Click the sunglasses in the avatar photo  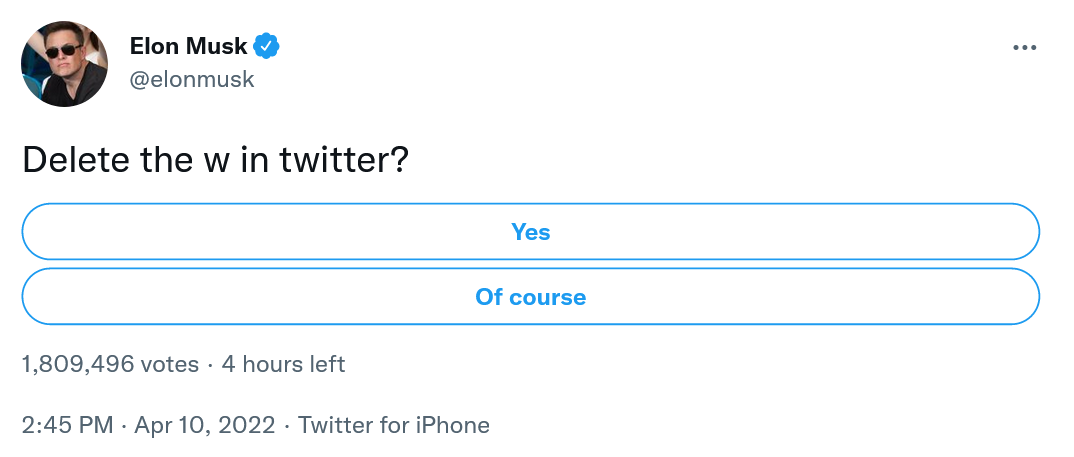[x=64, y=50]
